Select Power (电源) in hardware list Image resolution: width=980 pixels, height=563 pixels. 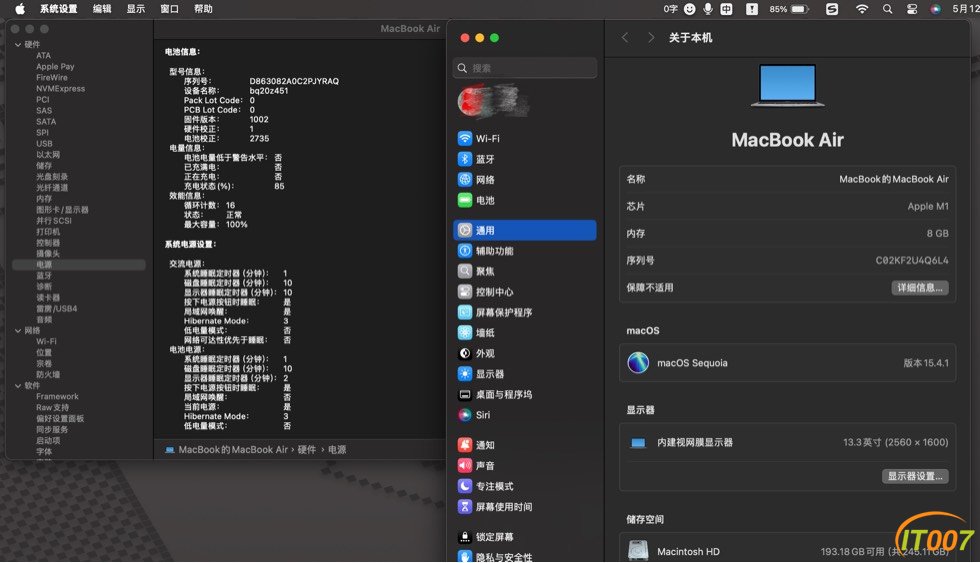[79, 265]
